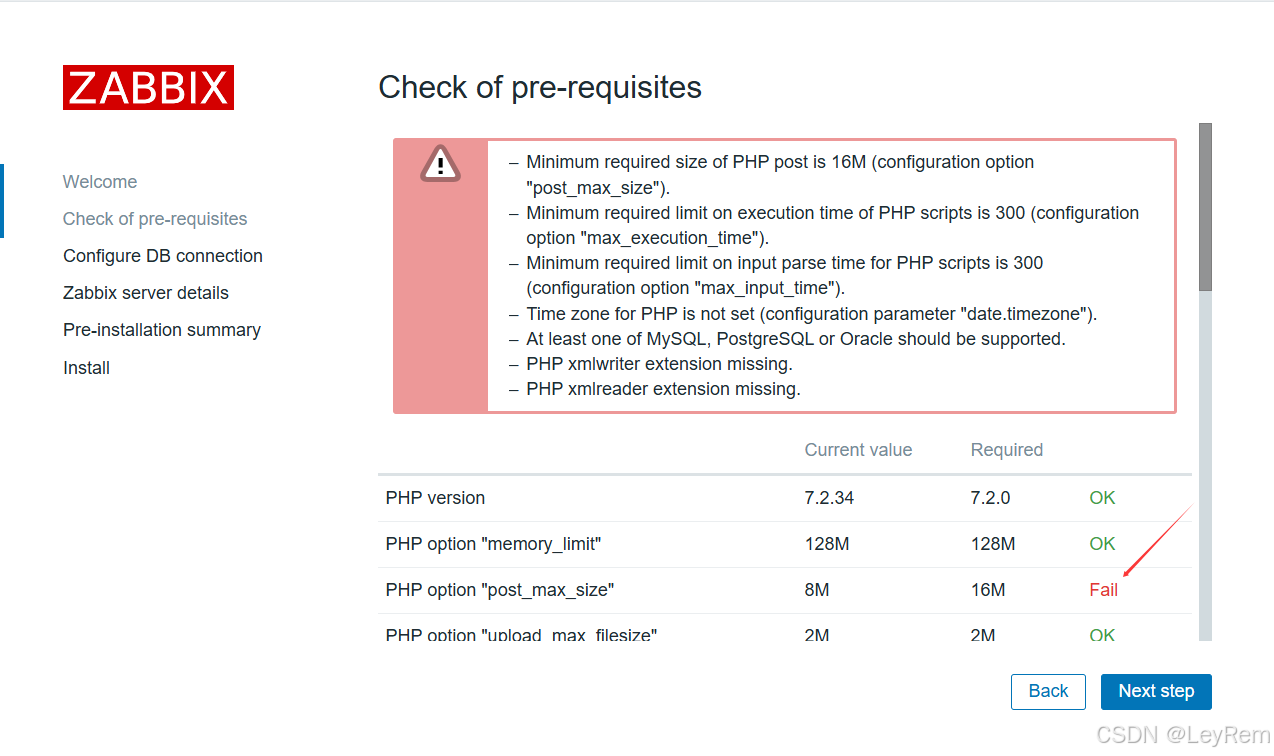Click the xmlwriter extension missing message
The width and height of the screenshot is (1274, 756).
click(x=659, y=364)
